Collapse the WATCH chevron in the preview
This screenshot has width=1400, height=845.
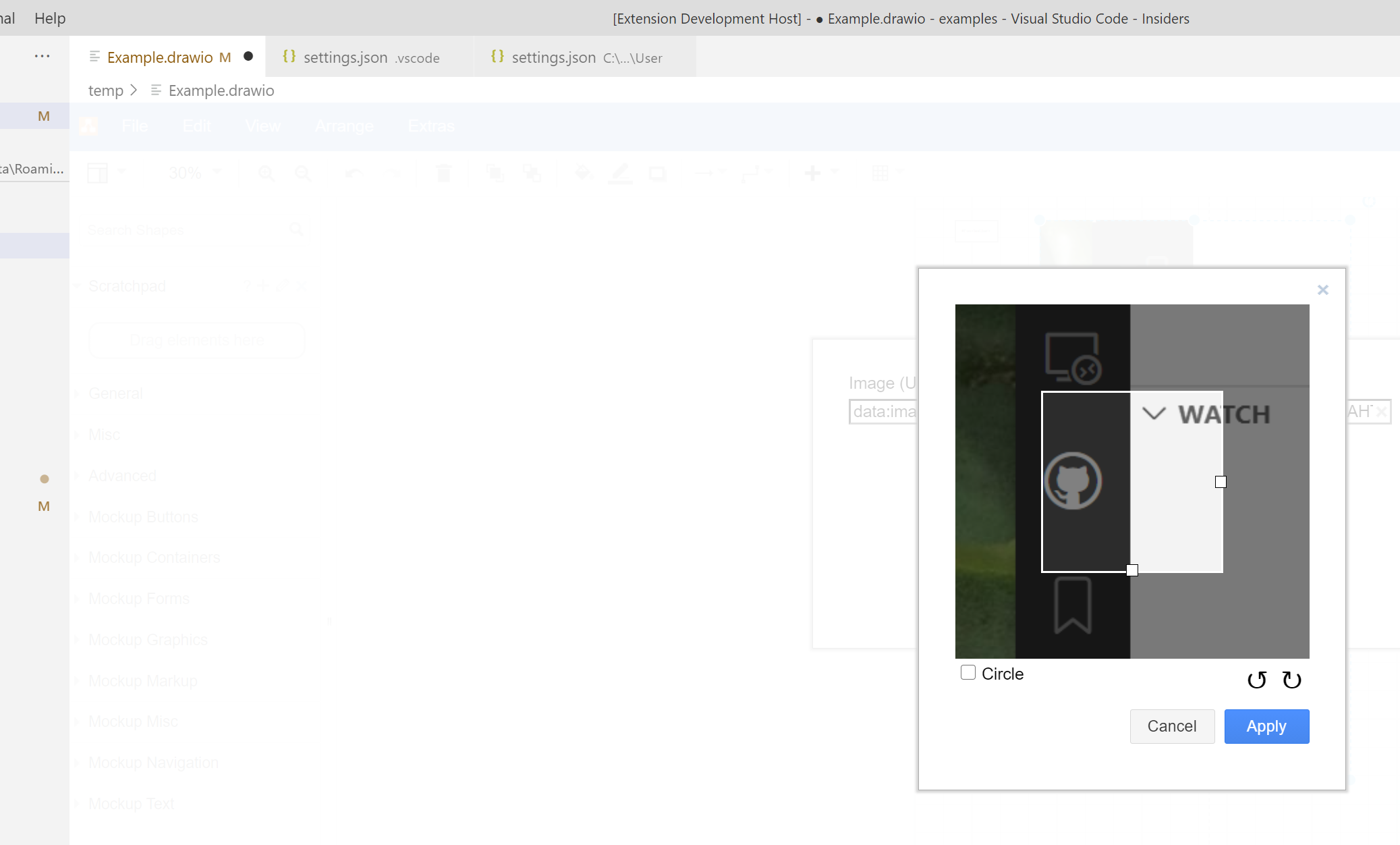[x=1154, y=414]
